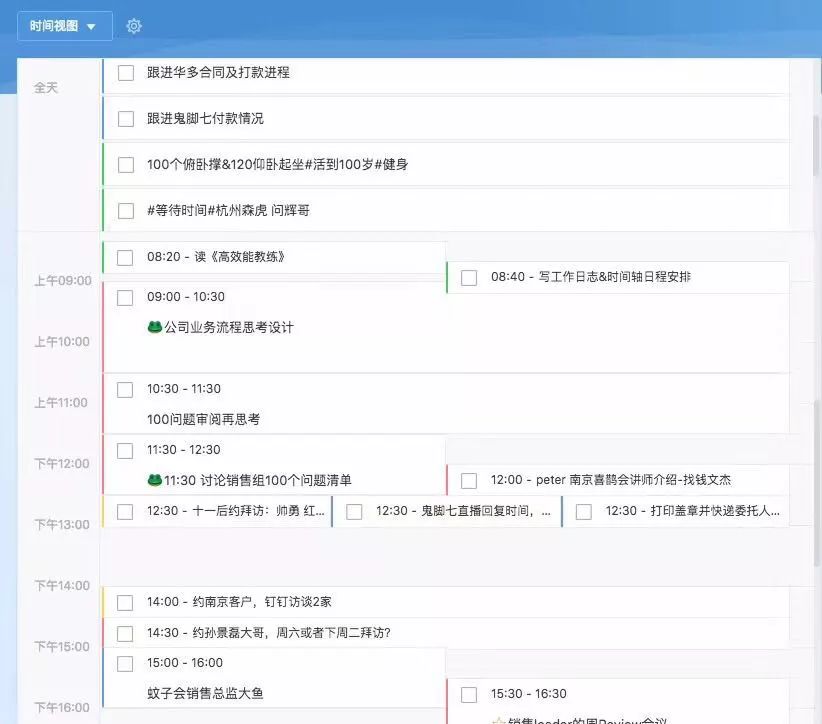
Task: Check off 读《高效能教练》 at 08:20
Action: coord(125,257)
